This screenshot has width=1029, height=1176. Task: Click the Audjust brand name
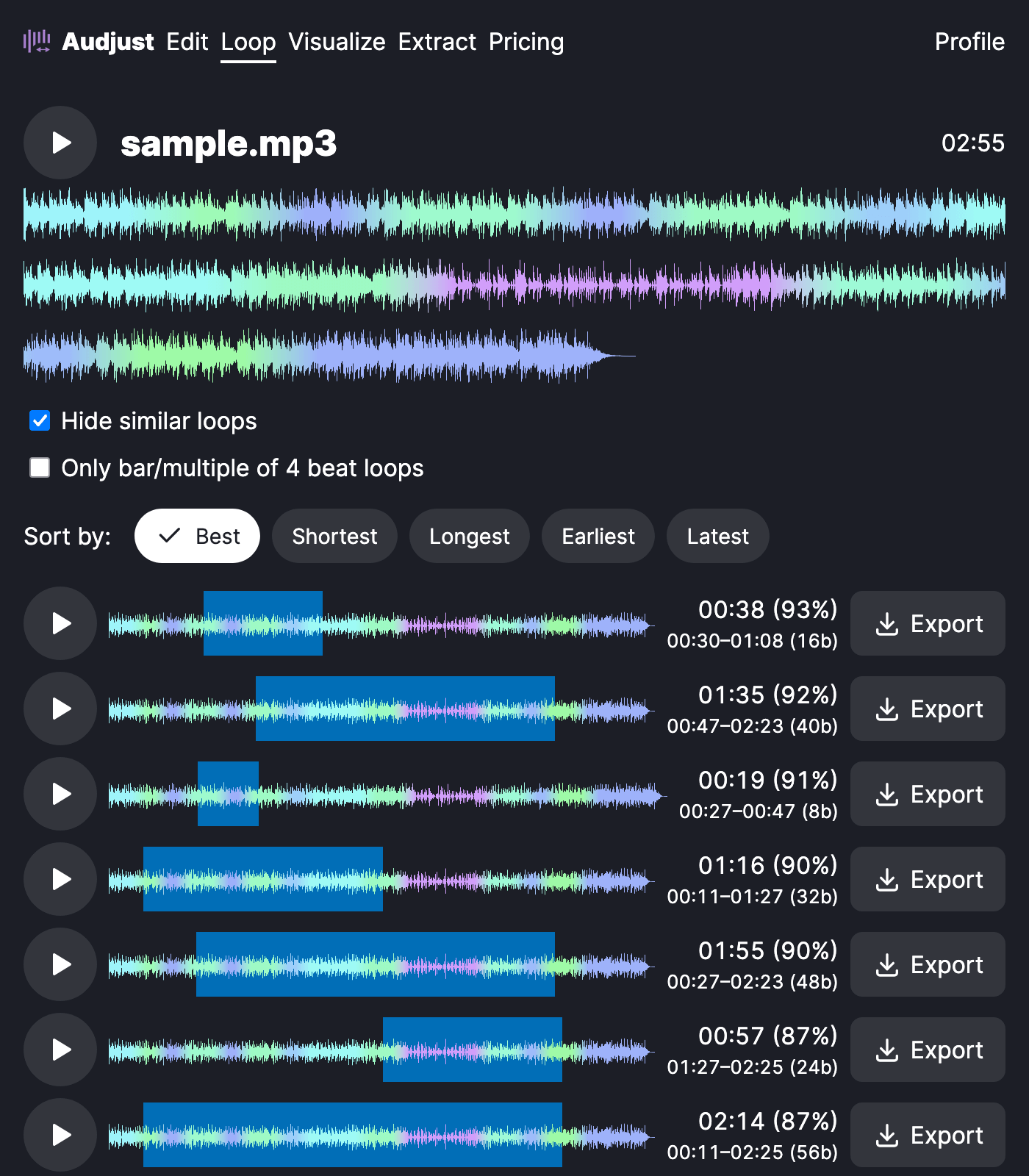click(108, 42)
